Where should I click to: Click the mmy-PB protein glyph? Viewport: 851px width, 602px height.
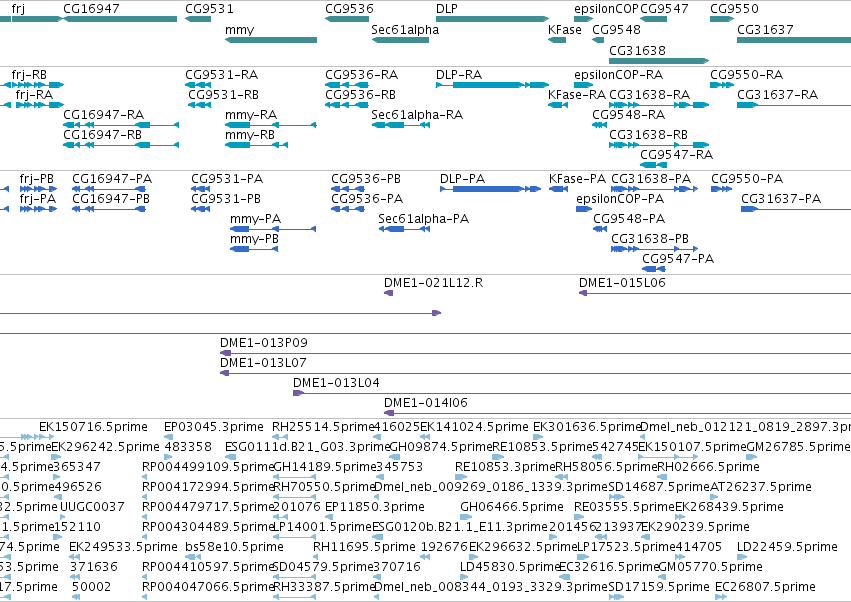click(x=254, y=249)
